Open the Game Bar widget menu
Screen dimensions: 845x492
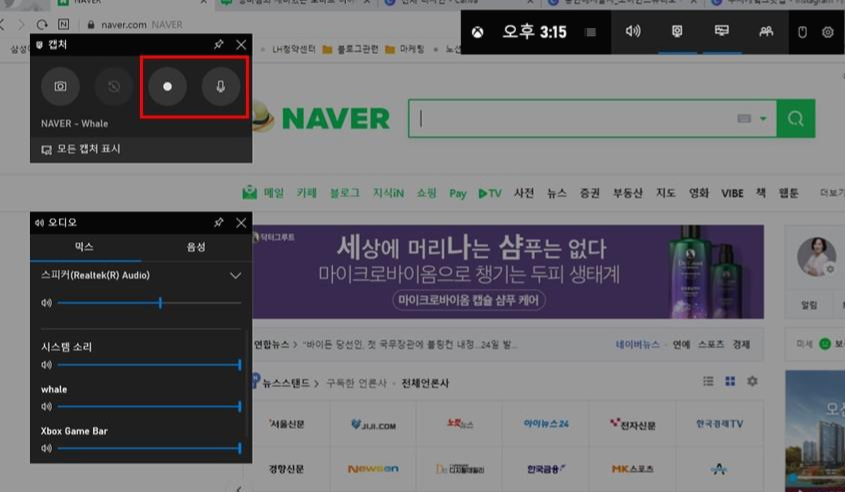pyautogui.click(x=591, y=32)
